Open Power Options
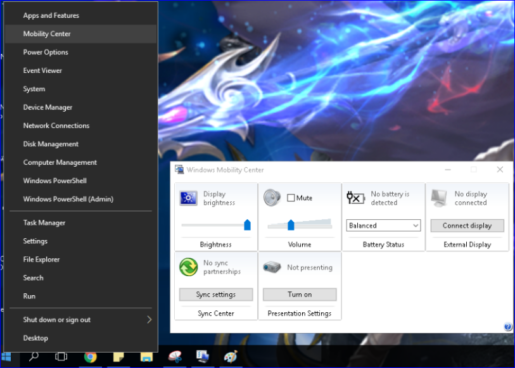515x368 pixels. click(80, 52)
